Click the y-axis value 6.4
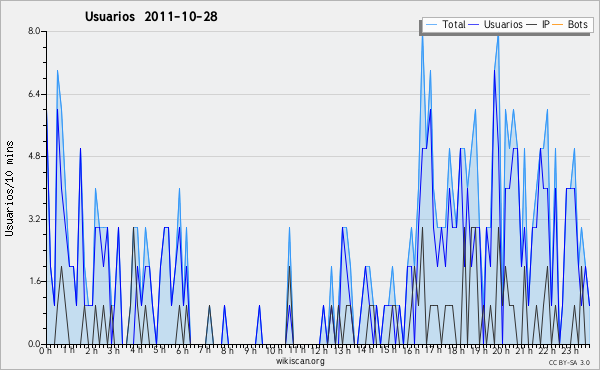The width and height of the screenshot is (600, 370). pyautogui.click(x=34, y=94)
